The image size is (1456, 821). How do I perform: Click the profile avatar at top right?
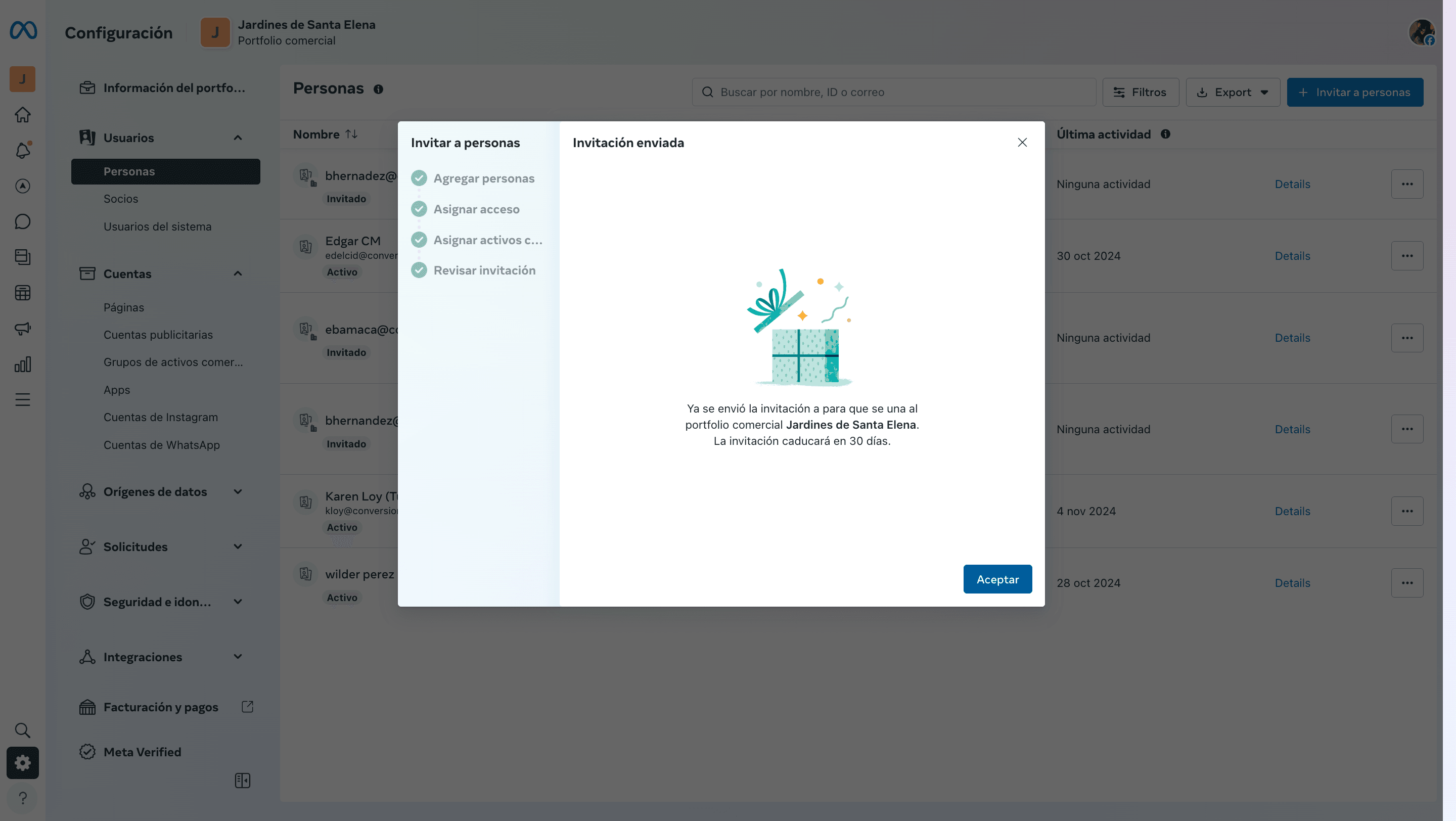pos(1422,32)
